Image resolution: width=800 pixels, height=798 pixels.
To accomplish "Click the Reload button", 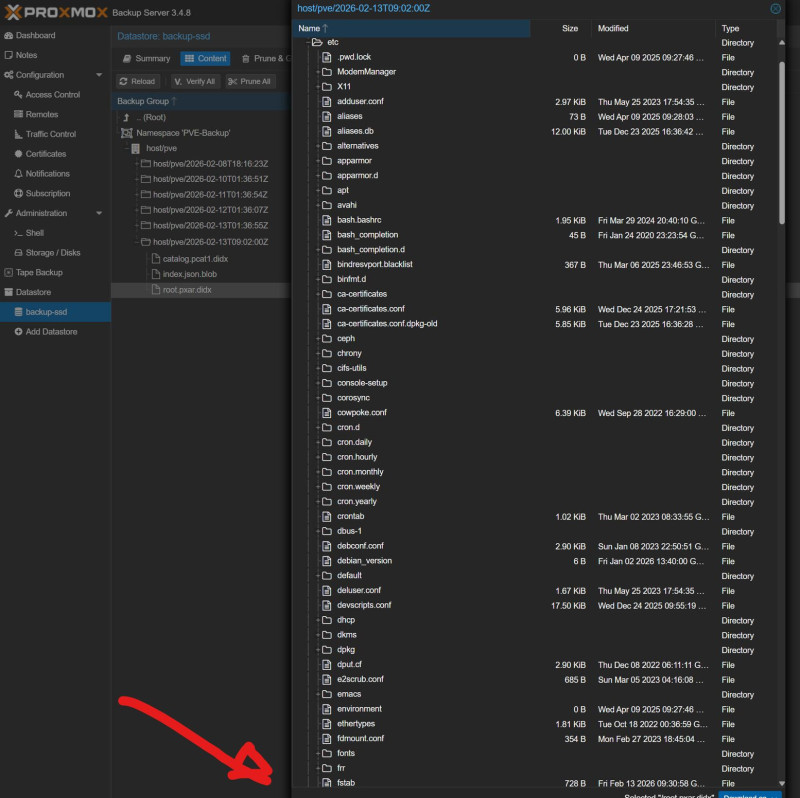I will (x=138, y=82).
